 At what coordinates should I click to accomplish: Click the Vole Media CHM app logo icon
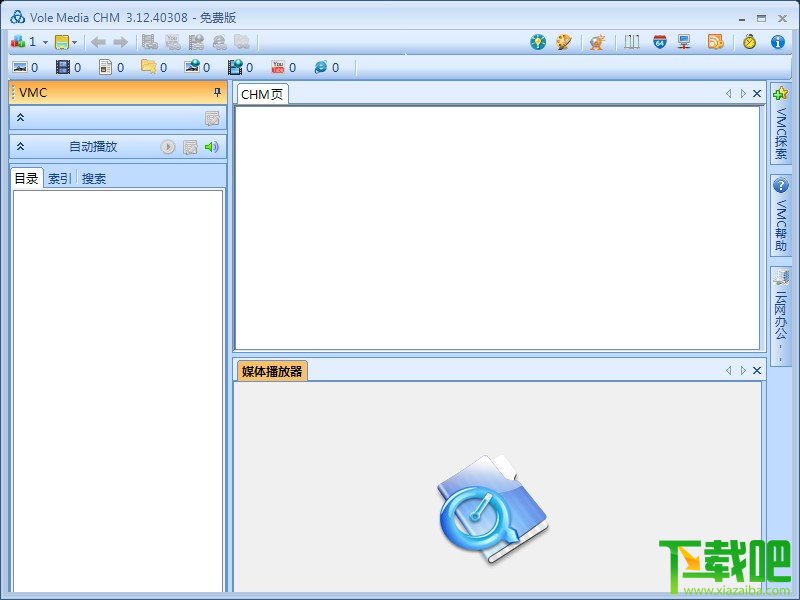click(17, 17)
